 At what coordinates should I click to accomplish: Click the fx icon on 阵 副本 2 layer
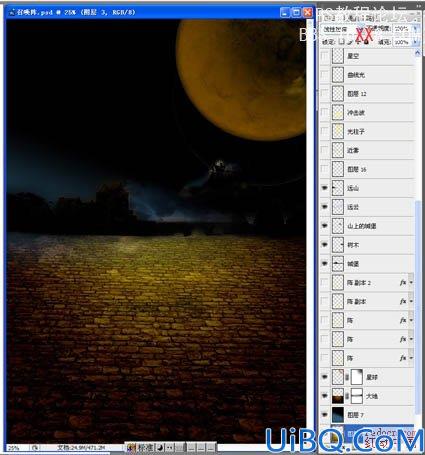coord(403,283)
